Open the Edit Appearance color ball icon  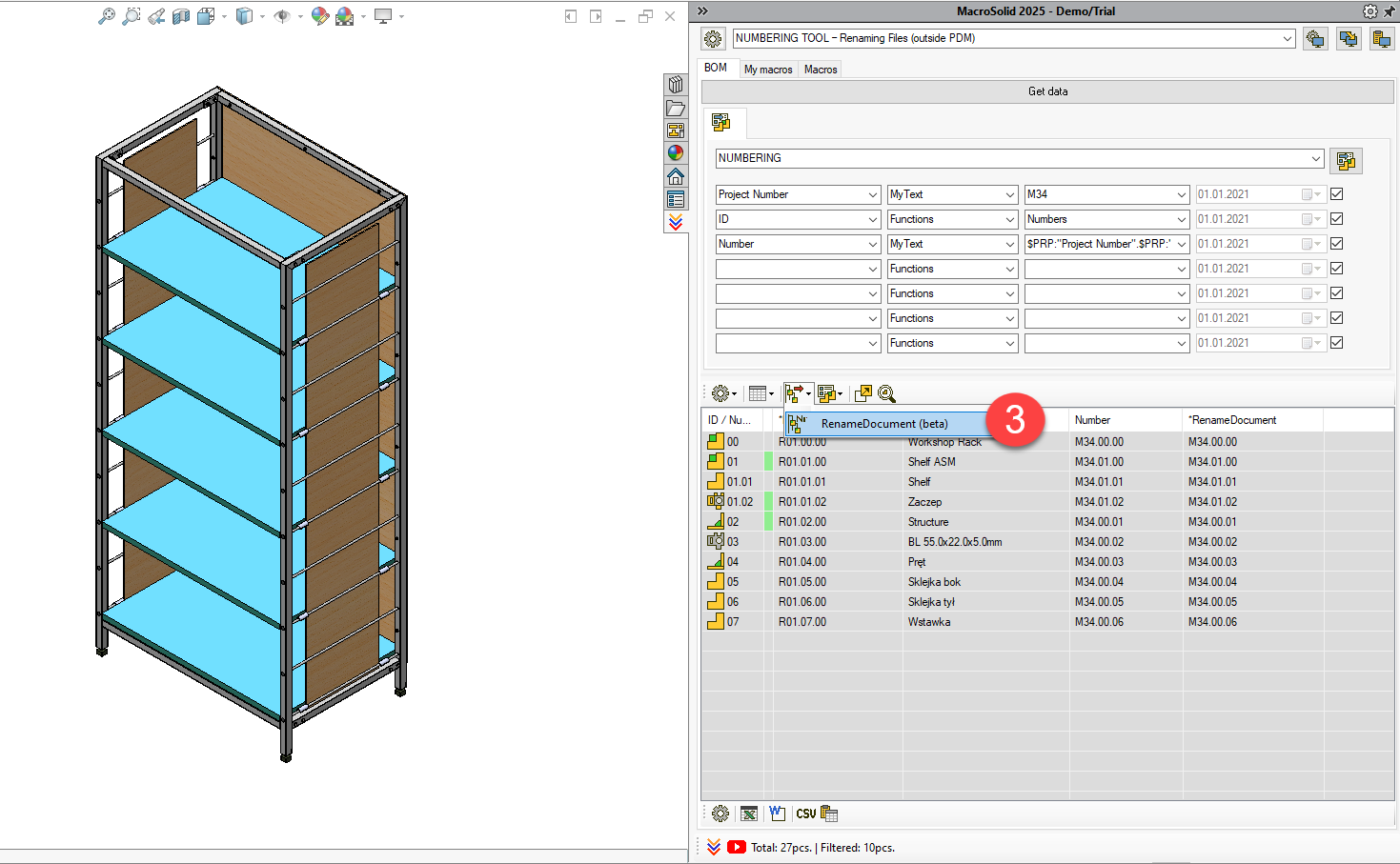[320, 16]
